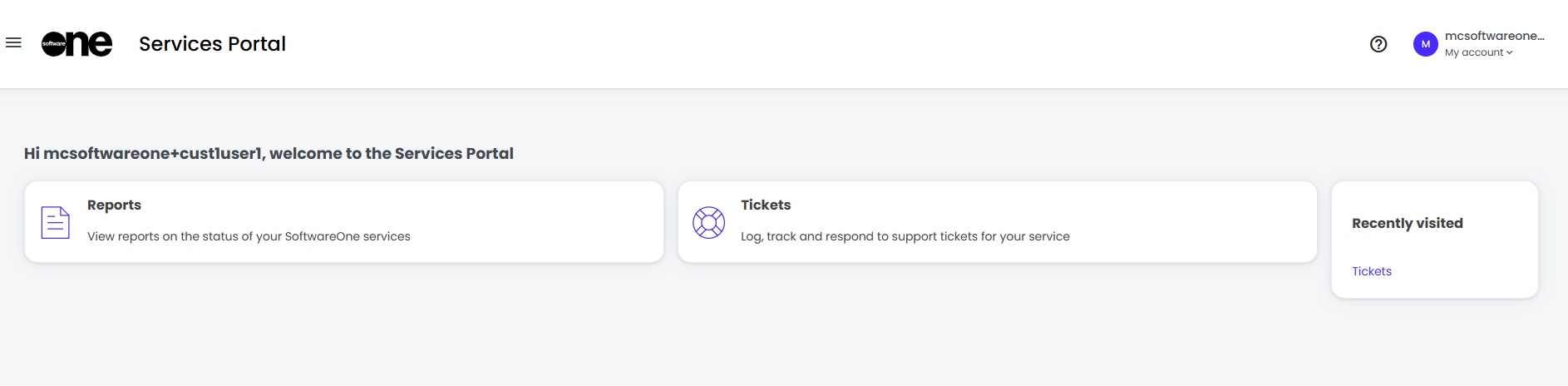Follow the Tickets link under Recently visited
The image size is (1568, 386).
(1371, 271)
